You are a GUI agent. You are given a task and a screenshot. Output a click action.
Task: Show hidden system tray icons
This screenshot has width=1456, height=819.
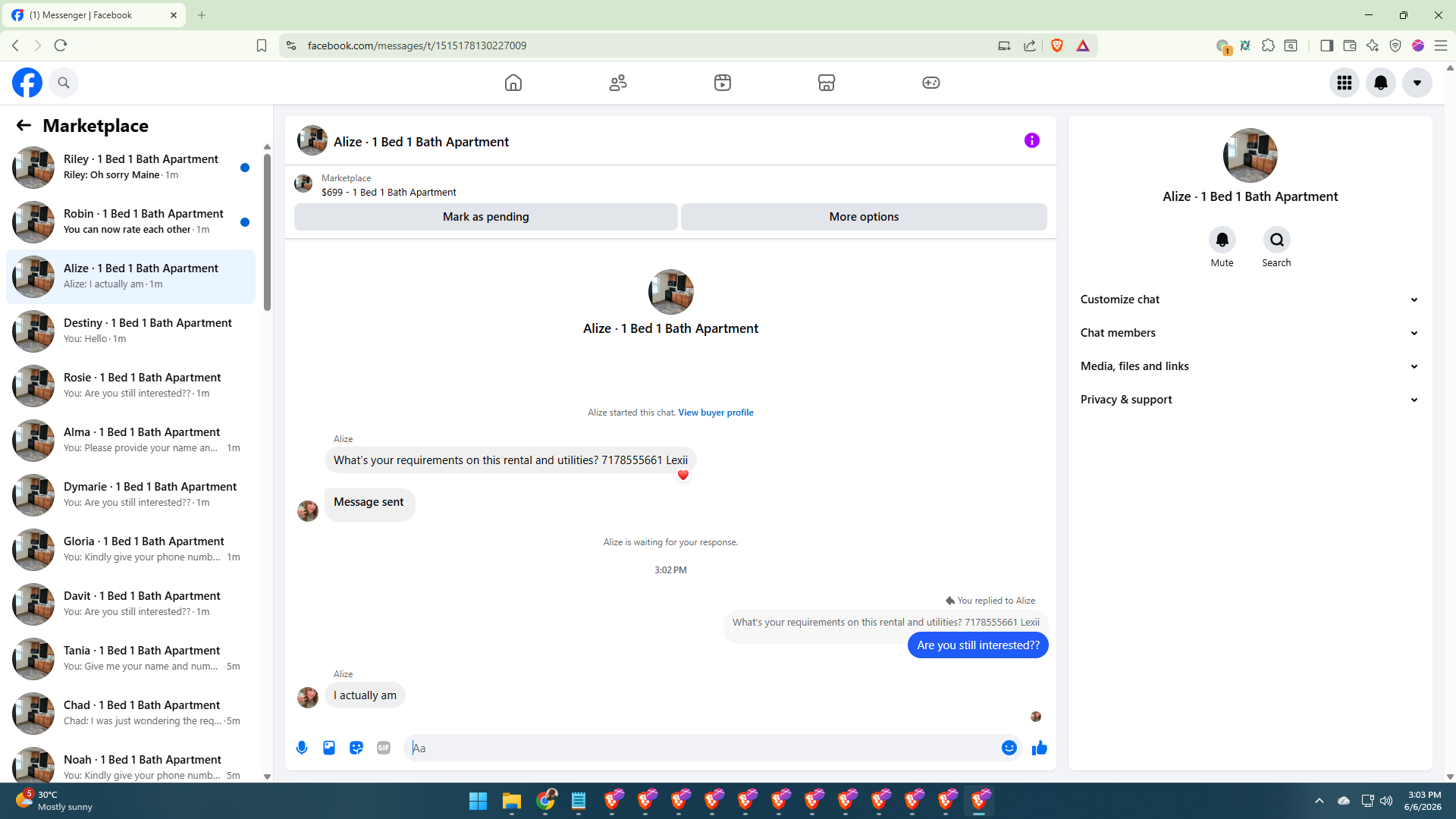(x=1319, y=801)
